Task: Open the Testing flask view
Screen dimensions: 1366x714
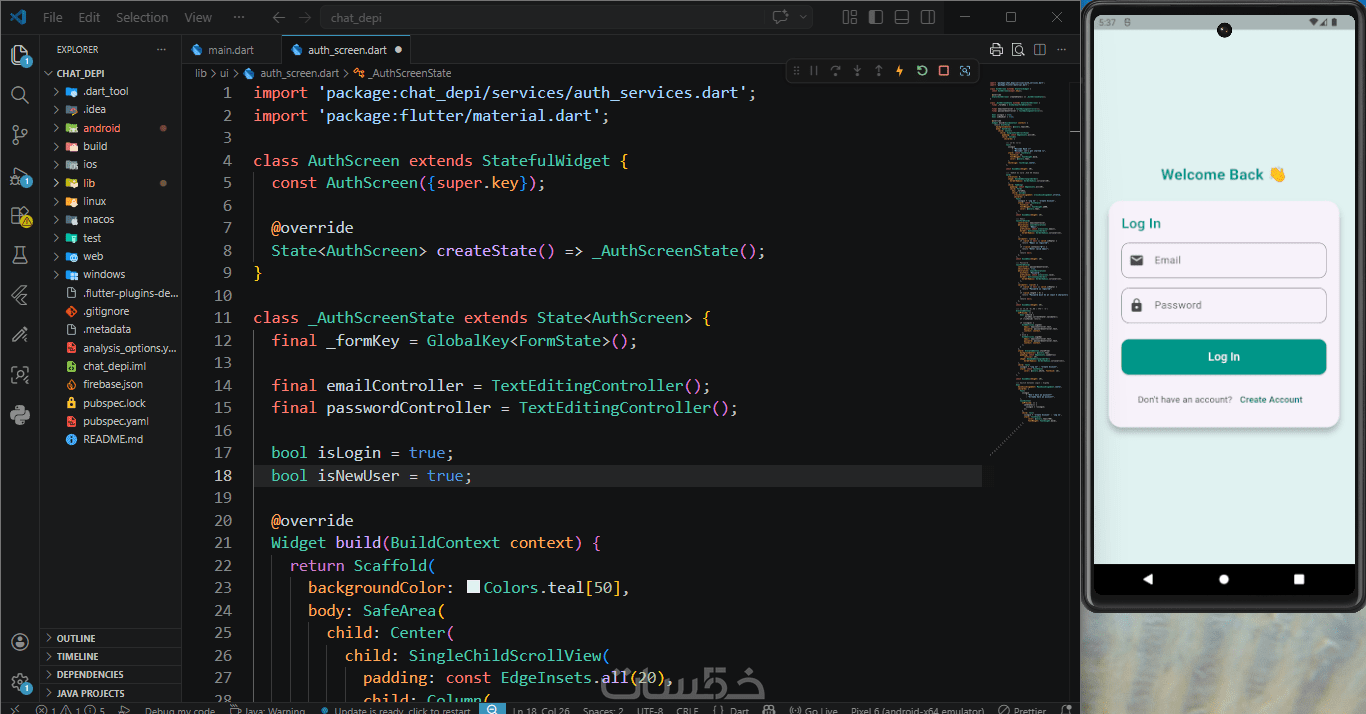Action: click(19, 255)
